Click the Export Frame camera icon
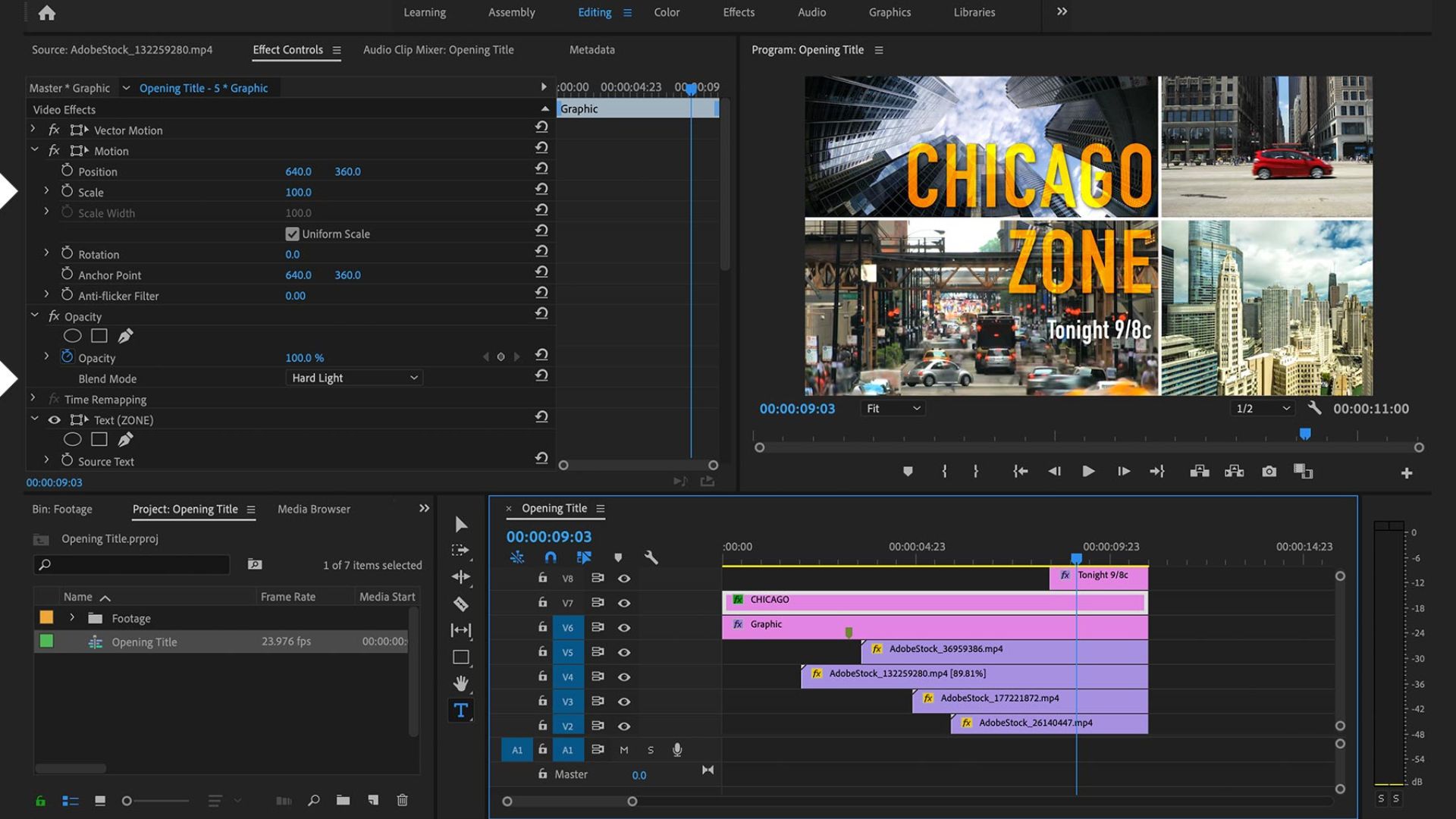1456x819 pixels. coord(1269,472)
